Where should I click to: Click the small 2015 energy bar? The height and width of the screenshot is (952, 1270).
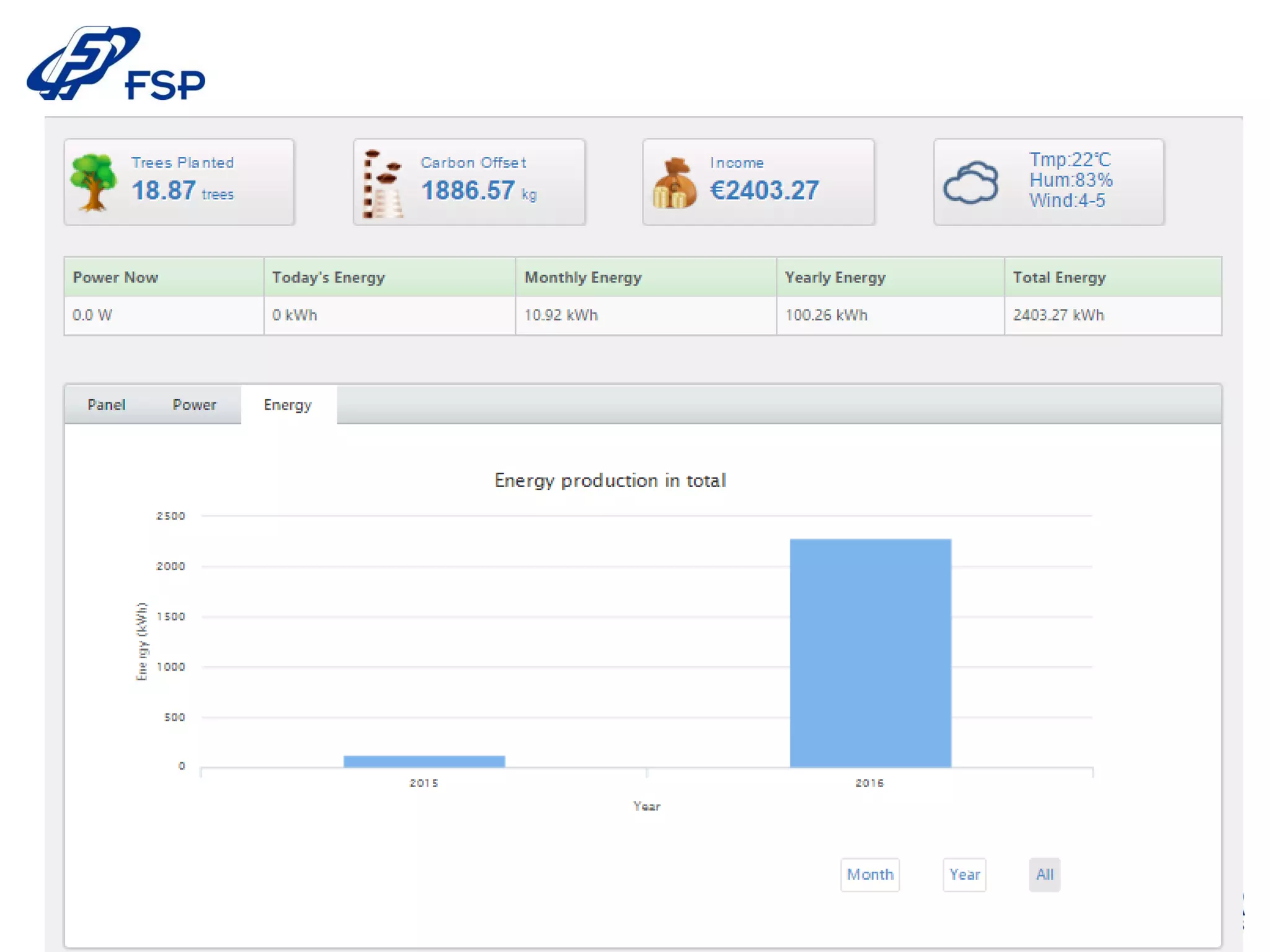coord(424,761)
